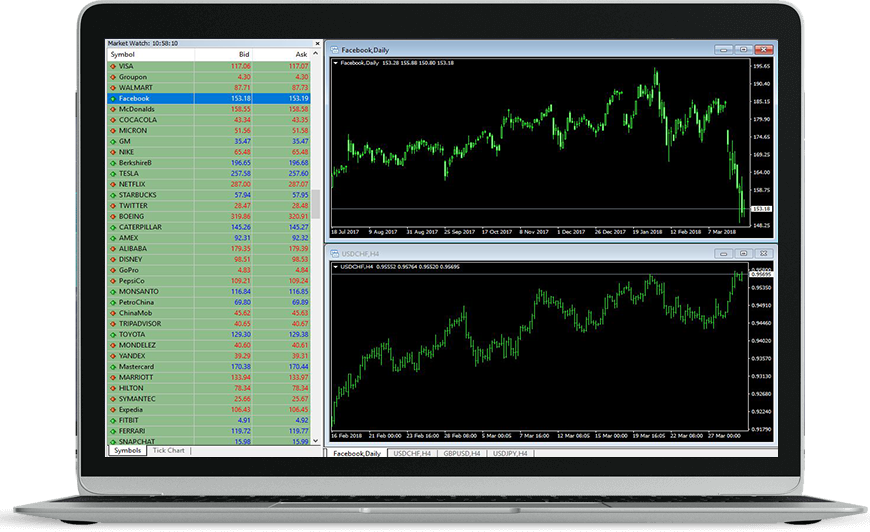
Task: Click the arrow icon beside BOEING
Action: [x=113, y=216]
